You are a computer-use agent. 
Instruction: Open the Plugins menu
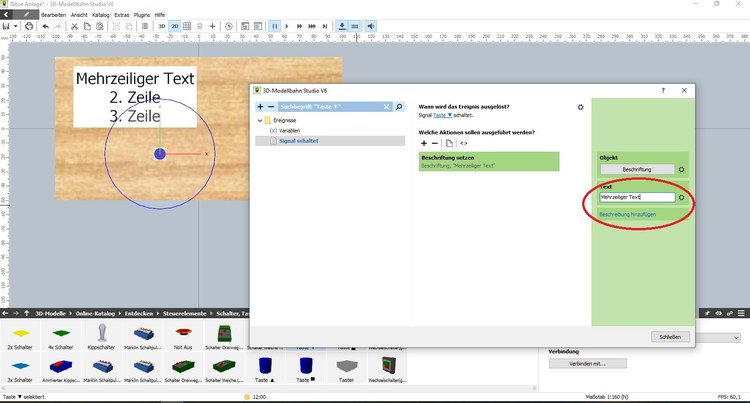pos(142,15)
